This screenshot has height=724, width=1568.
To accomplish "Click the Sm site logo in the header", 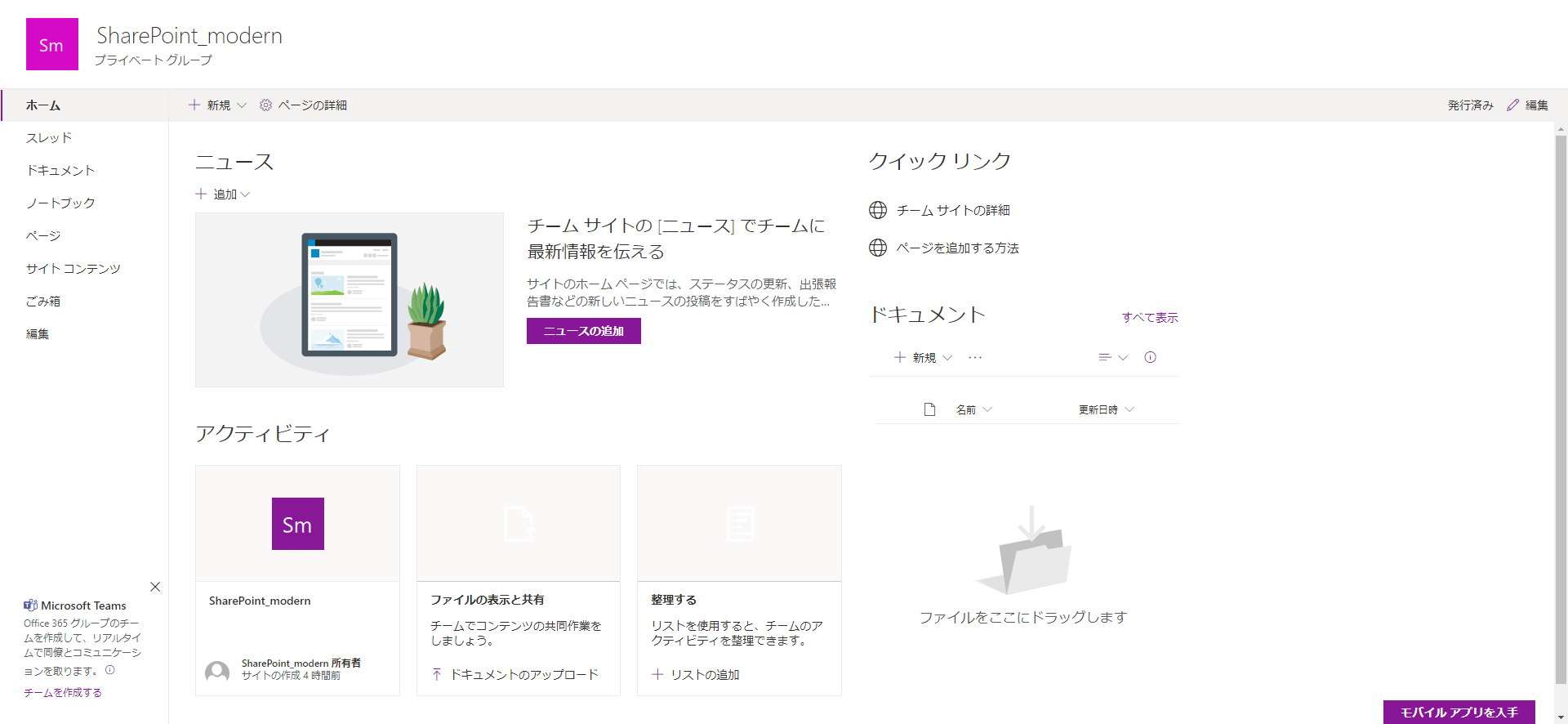I will (52, 44).
